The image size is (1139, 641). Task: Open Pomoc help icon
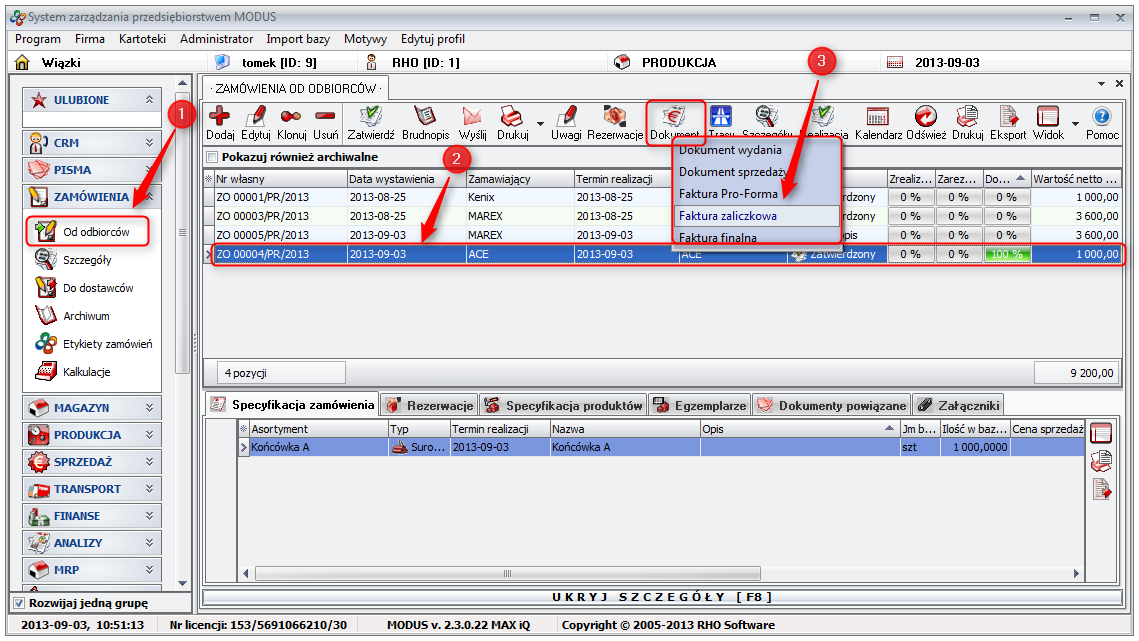tap(1102, 119)
